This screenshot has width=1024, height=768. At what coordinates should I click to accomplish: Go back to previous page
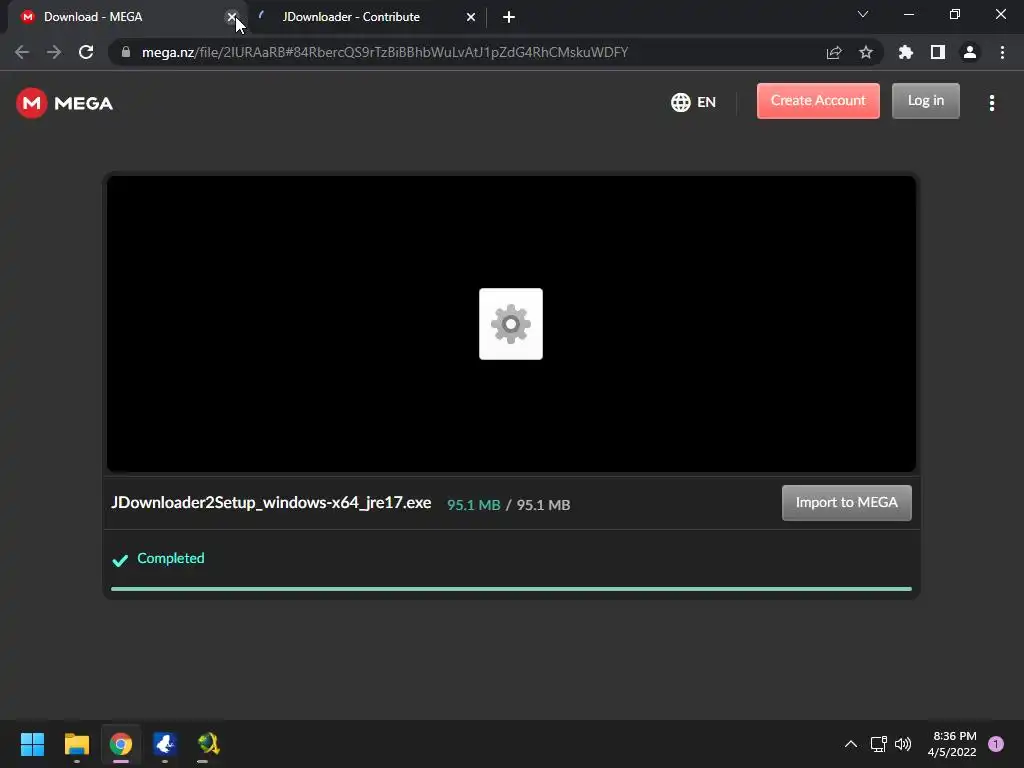coord(22,52)
